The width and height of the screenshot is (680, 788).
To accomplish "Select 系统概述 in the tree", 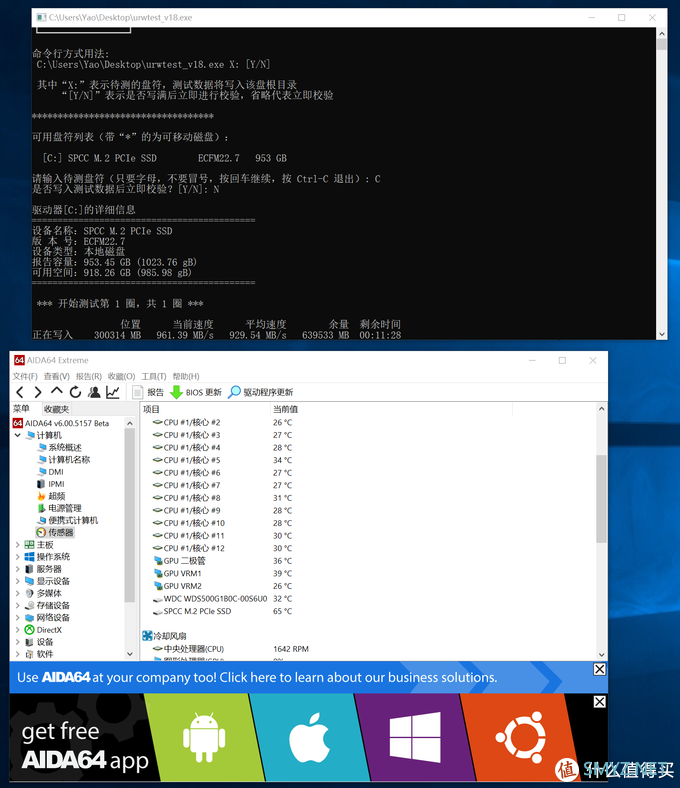I will point(65,447).
